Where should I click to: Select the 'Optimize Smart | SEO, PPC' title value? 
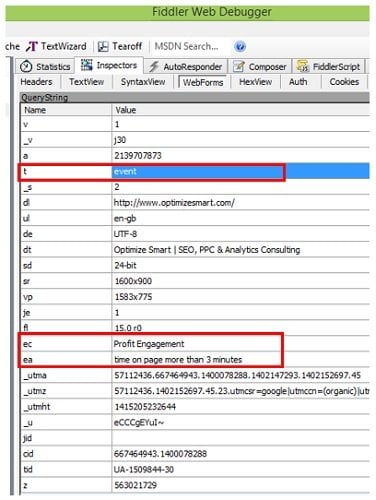pyautogui.click(x=207, y=250)
